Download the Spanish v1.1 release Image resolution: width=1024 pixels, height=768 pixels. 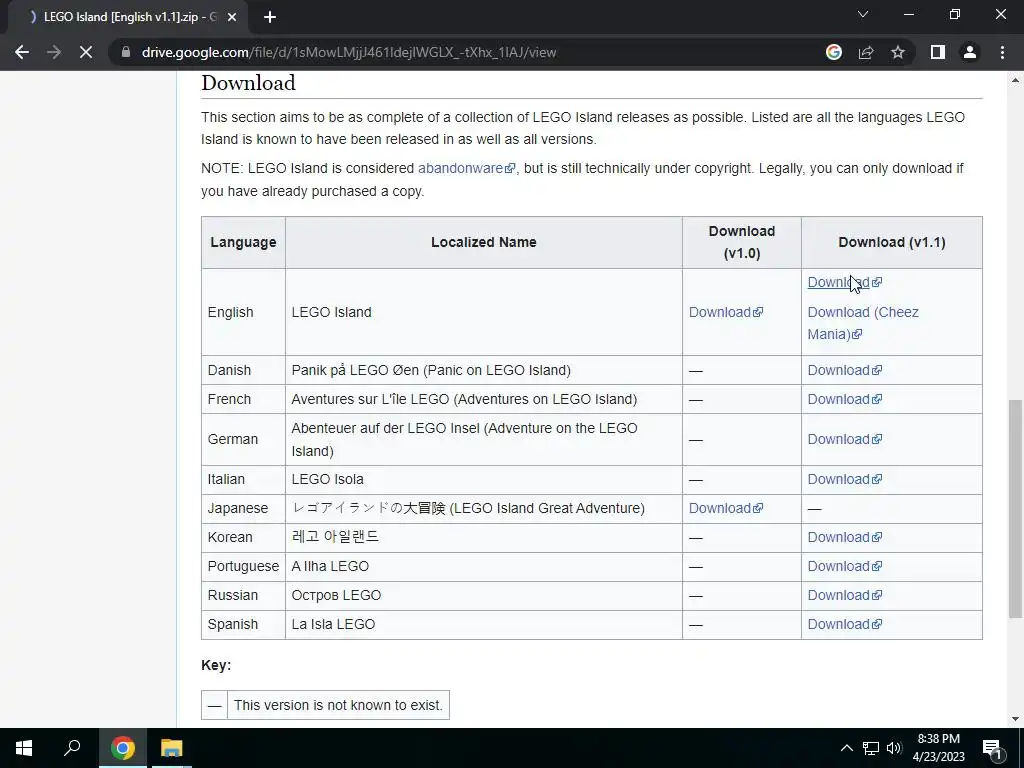(844, 624)
